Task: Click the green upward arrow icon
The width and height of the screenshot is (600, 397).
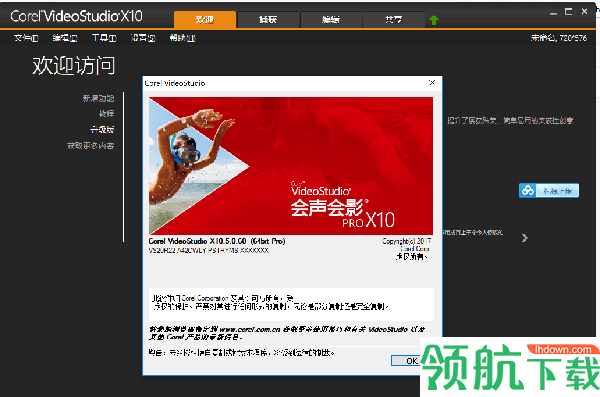Action: coord(434,20)
